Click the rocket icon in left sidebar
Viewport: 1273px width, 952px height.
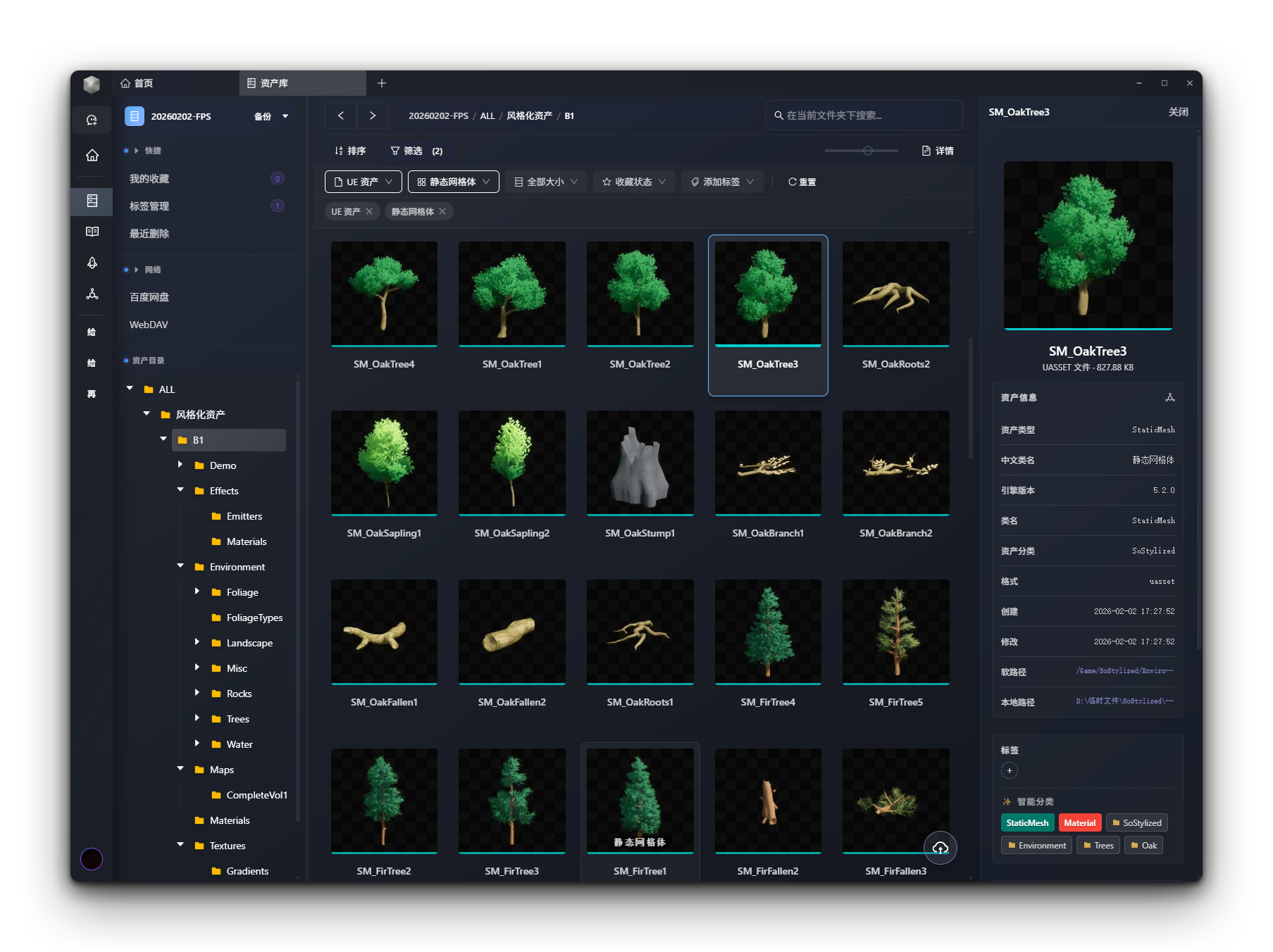click(92, 263)
